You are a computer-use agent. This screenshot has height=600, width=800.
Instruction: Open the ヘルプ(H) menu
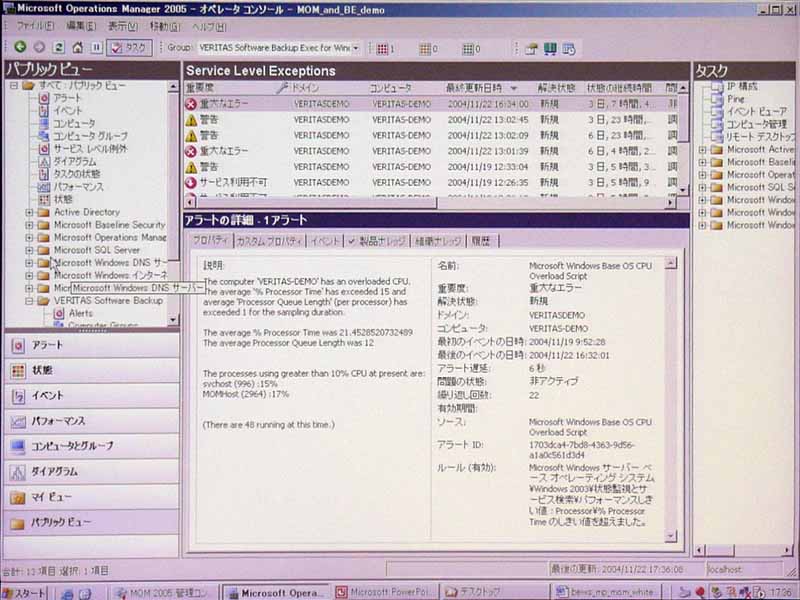point(209,26)
